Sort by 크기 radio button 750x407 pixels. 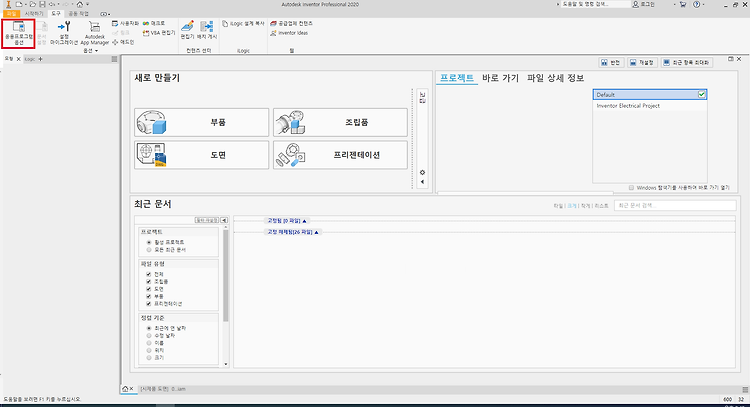(x=149, y=357)
